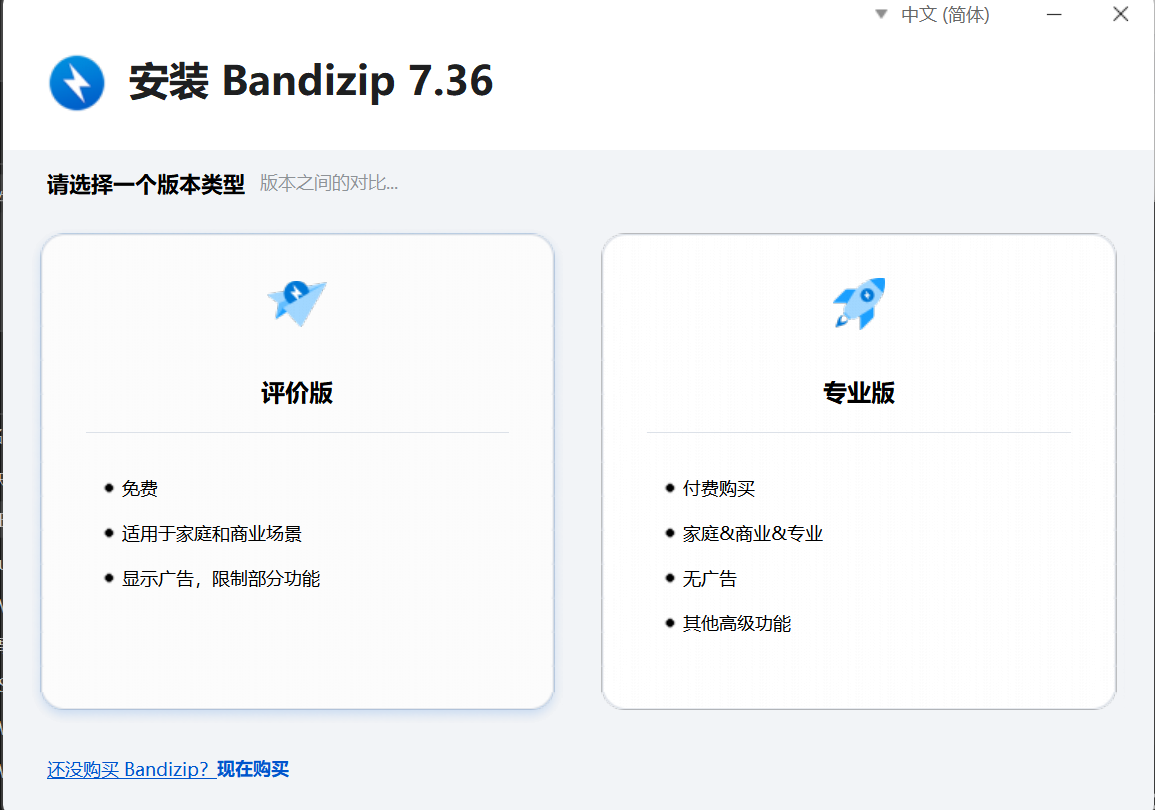Close the Bandizip installer window
This screenshot has height=810, width=1155.
[1121, 14]
